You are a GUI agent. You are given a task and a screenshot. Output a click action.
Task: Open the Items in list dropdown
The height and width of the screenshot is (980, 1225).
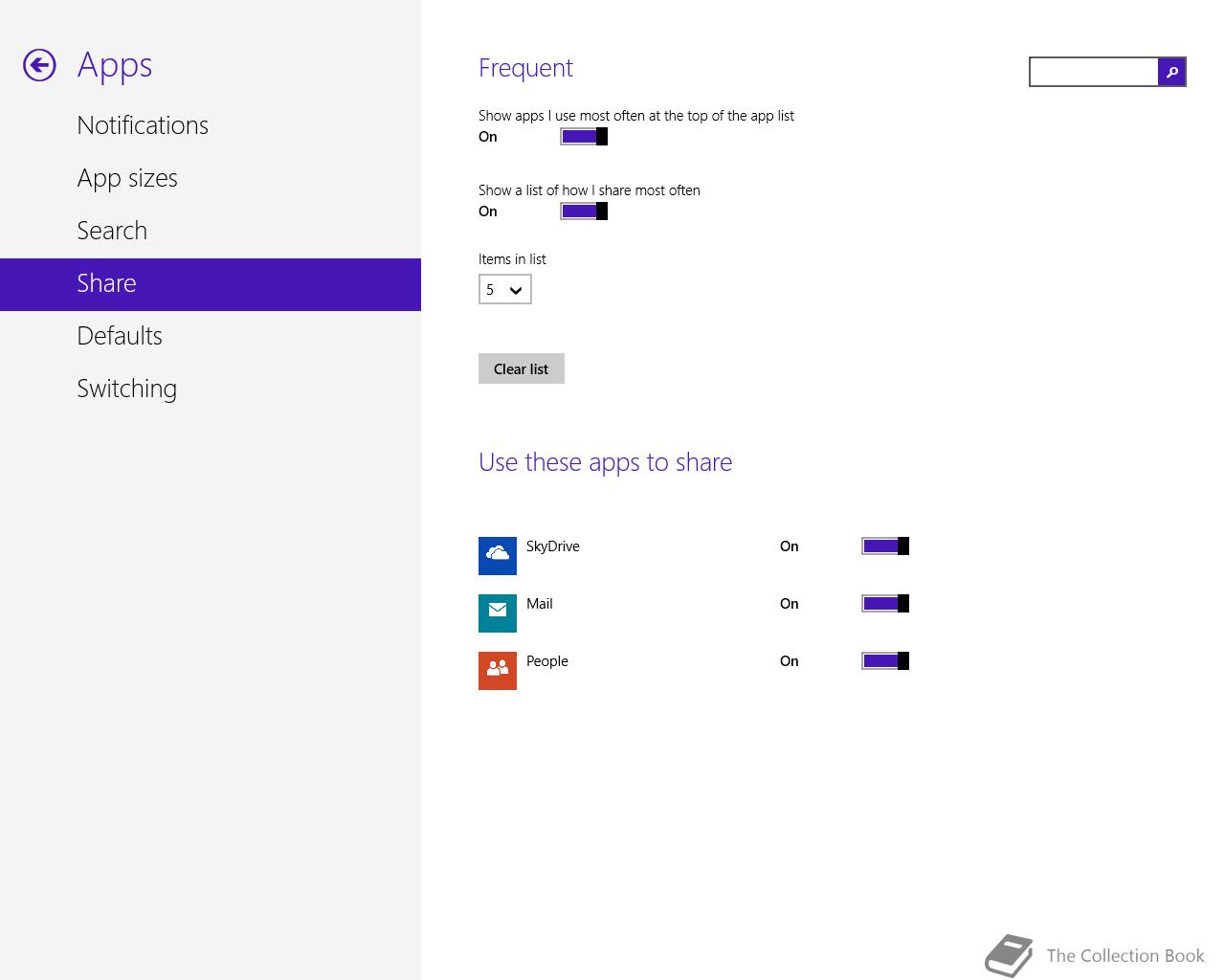tap(505, 289)
